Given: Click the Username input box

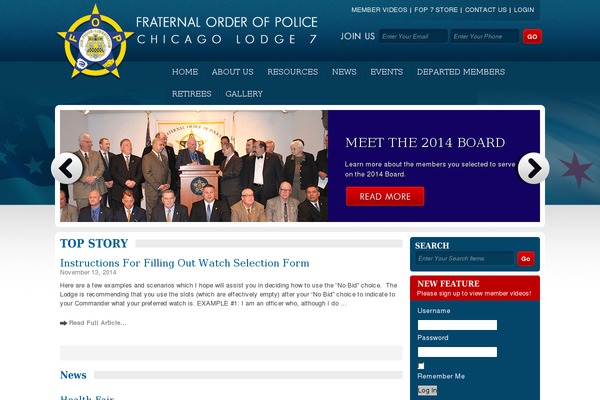Looking at the screenshot, I should coord(457,325).
